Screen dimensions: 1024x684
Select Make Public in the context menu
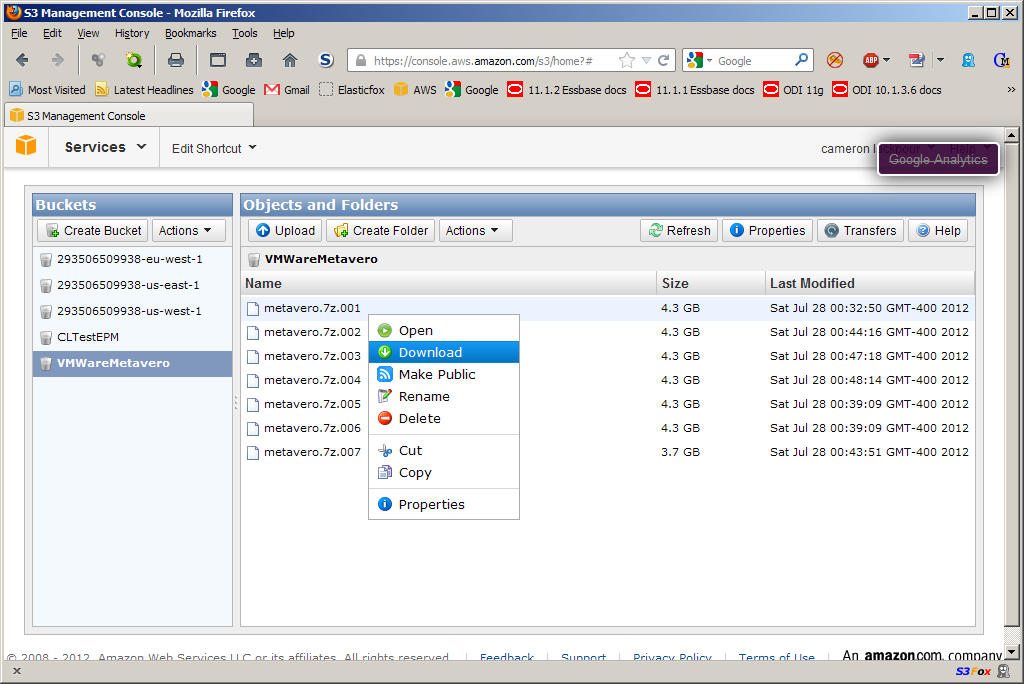[x=444, y=374]
